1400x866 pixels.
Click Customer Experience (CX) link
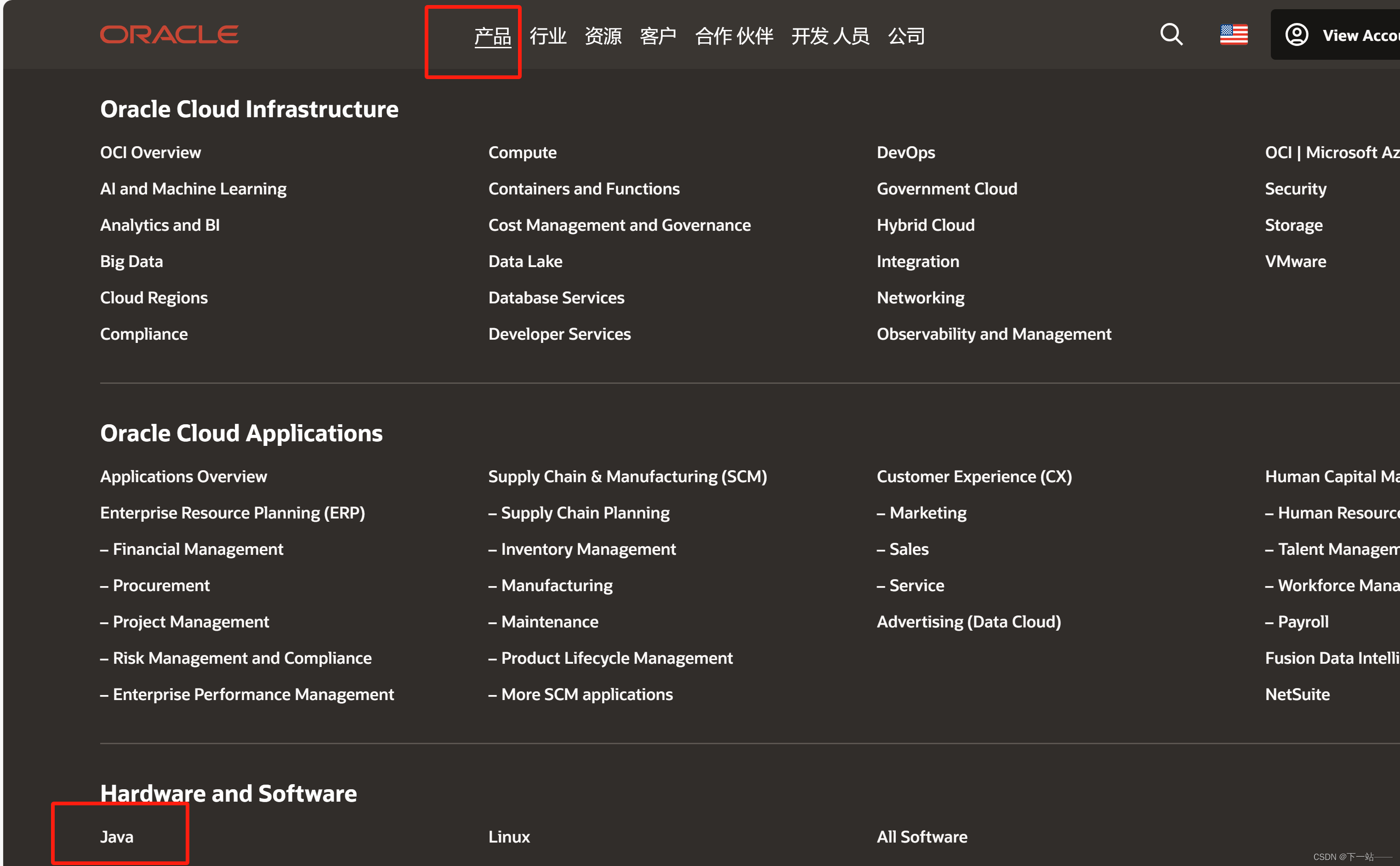pyautogui.click(x=974, y=477)
